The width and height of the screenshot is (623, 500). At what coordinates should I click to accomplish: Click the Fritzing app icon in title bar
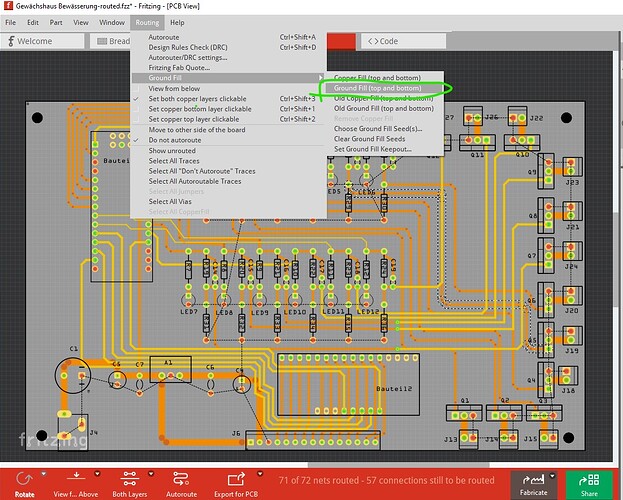(9, 6)
